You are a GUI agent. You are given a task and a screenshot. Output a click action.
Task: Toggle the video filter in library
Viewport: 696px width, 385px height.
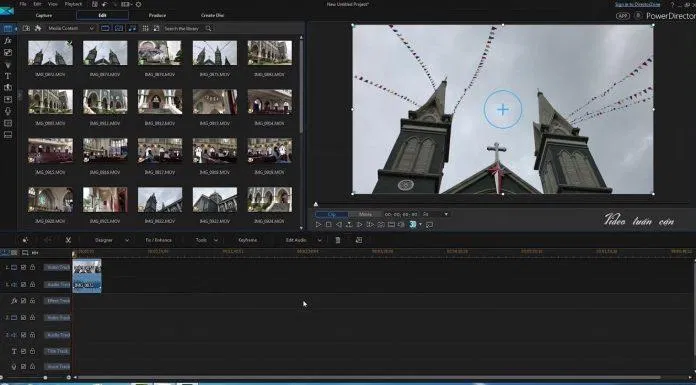pos(105,28)
